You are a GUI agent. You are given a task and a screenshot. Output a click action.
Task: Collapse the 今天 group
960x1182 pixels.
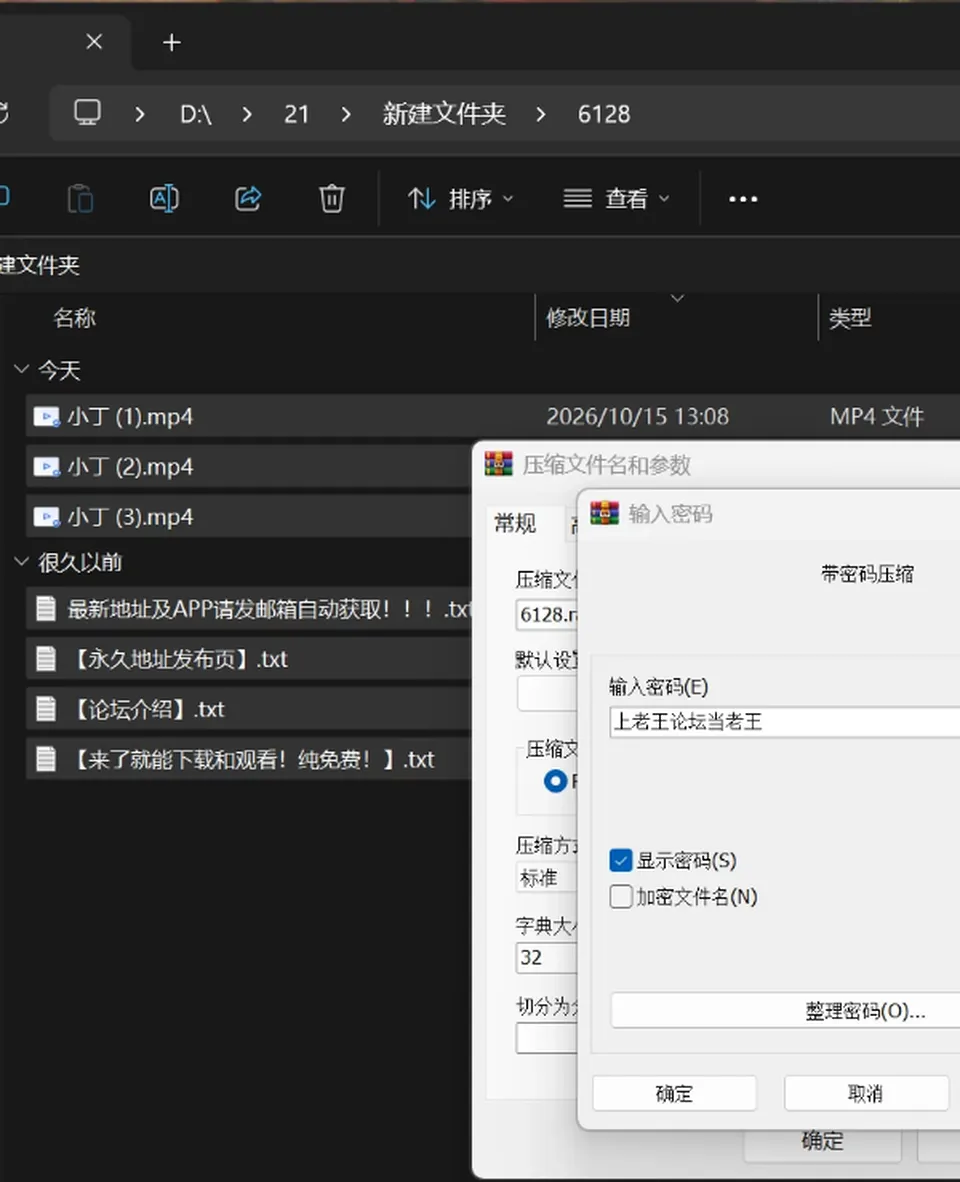pyautogui.click(x=21, y=369)
